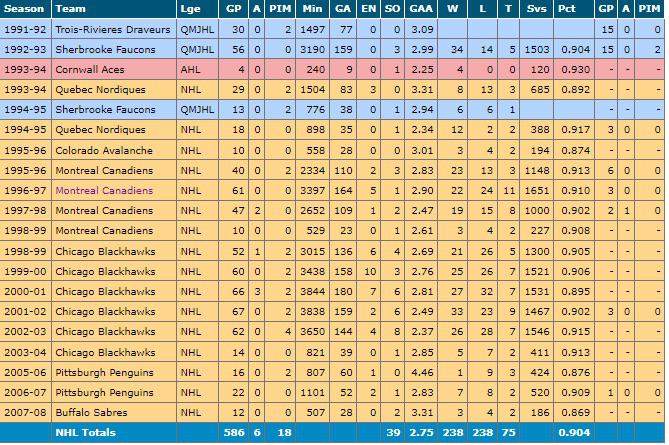The image size is (669, 445).
Task: Click the Pct column header
Action: (567, 10)
